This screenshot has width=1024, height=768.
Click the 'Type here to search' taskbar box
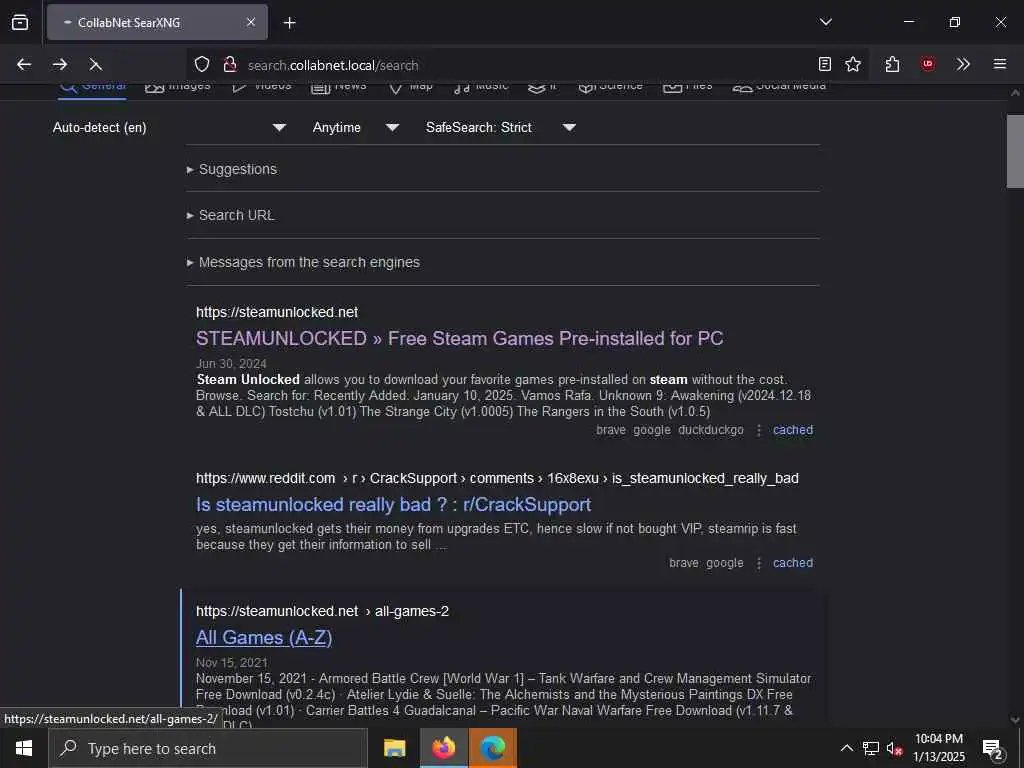pos(208,748)
